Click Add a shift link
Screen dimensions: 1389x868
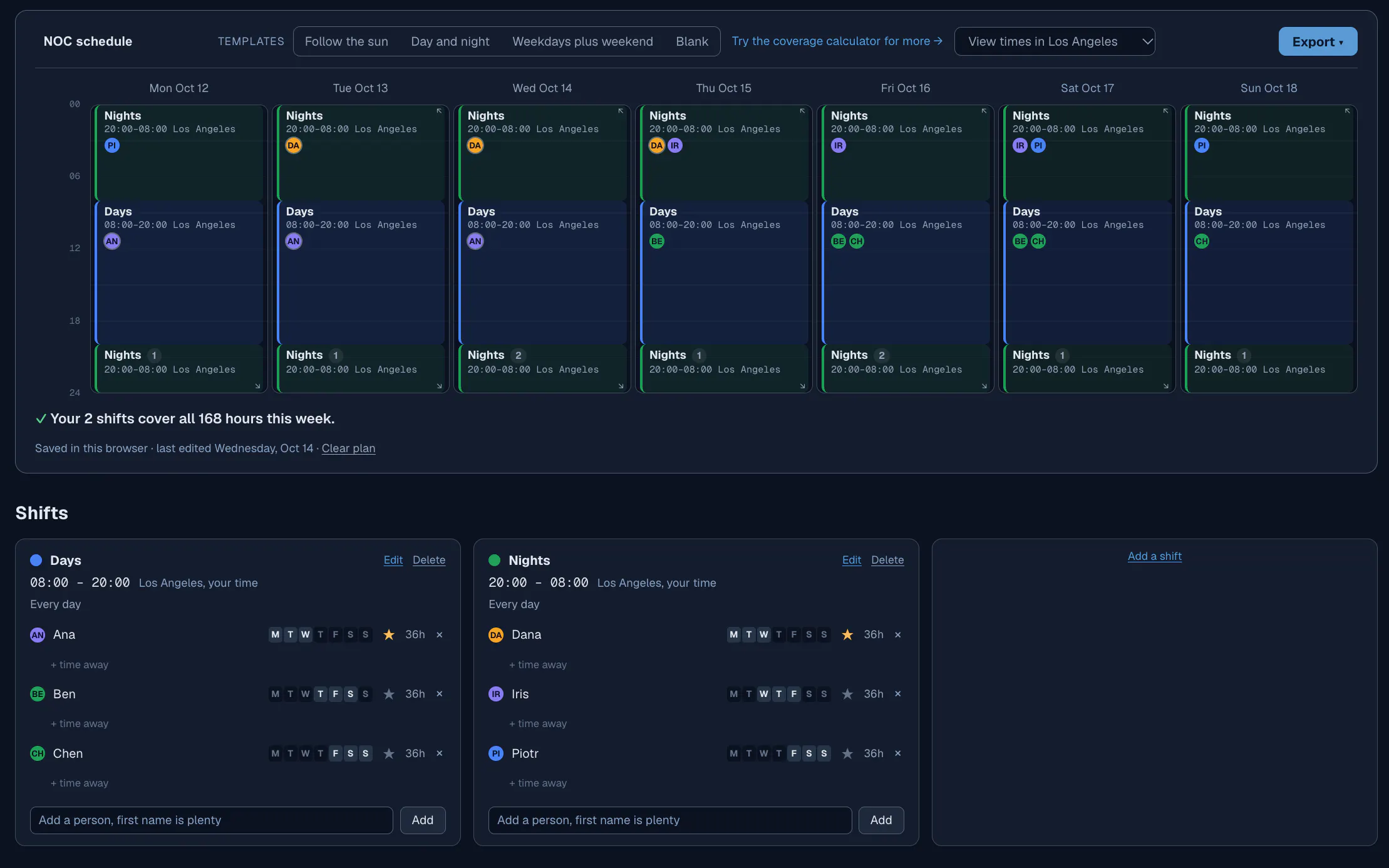coord(1155,556)
